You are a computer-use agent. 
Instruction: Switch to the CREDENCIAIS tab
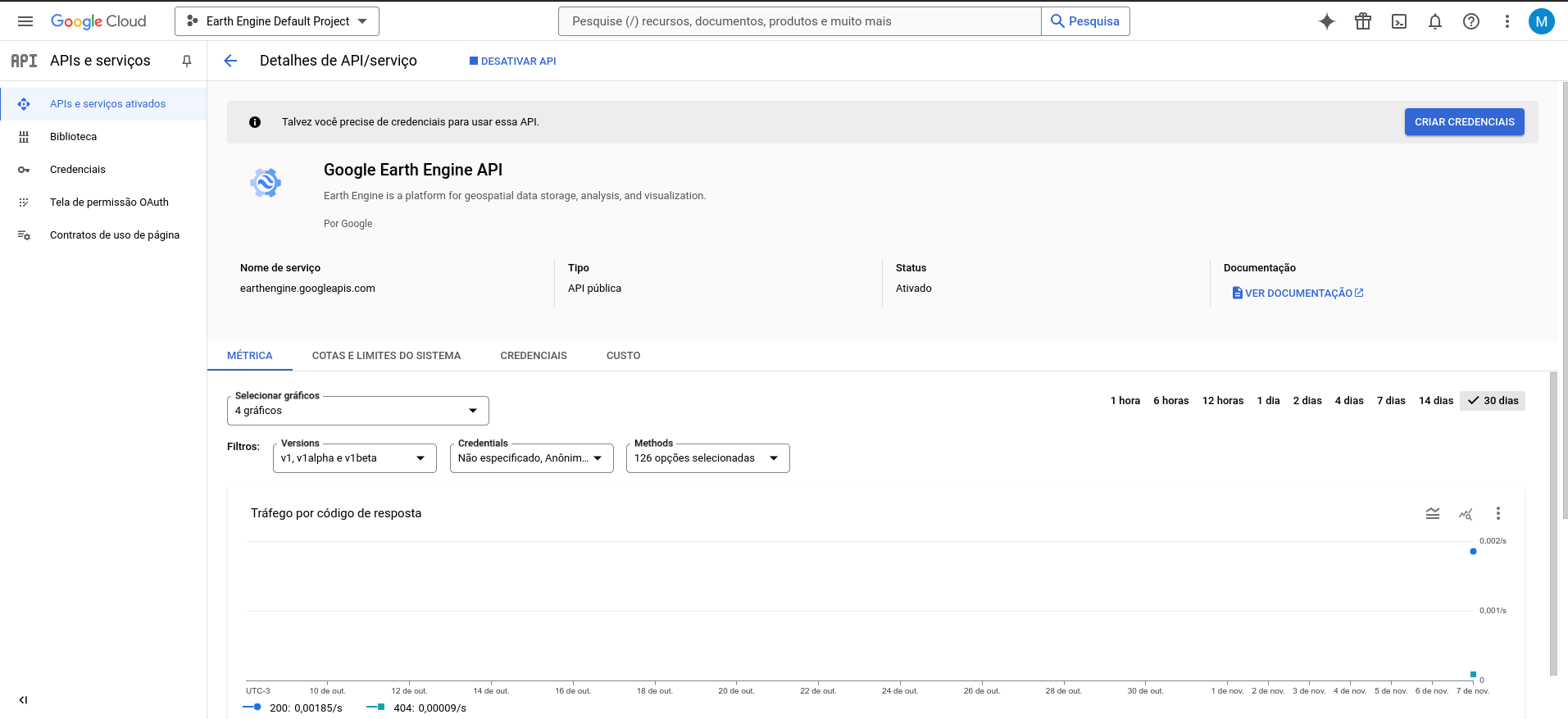534,356
